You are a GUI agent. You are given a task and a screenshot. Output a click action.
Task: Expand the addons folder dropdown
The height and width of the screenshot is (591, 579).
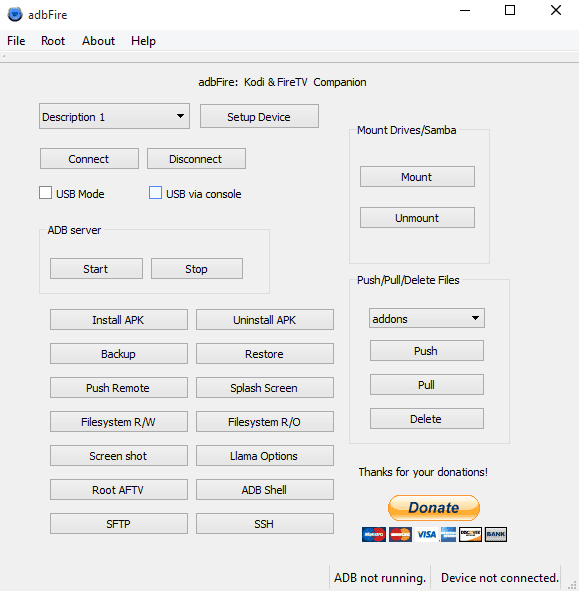click(x=427, y=318)
